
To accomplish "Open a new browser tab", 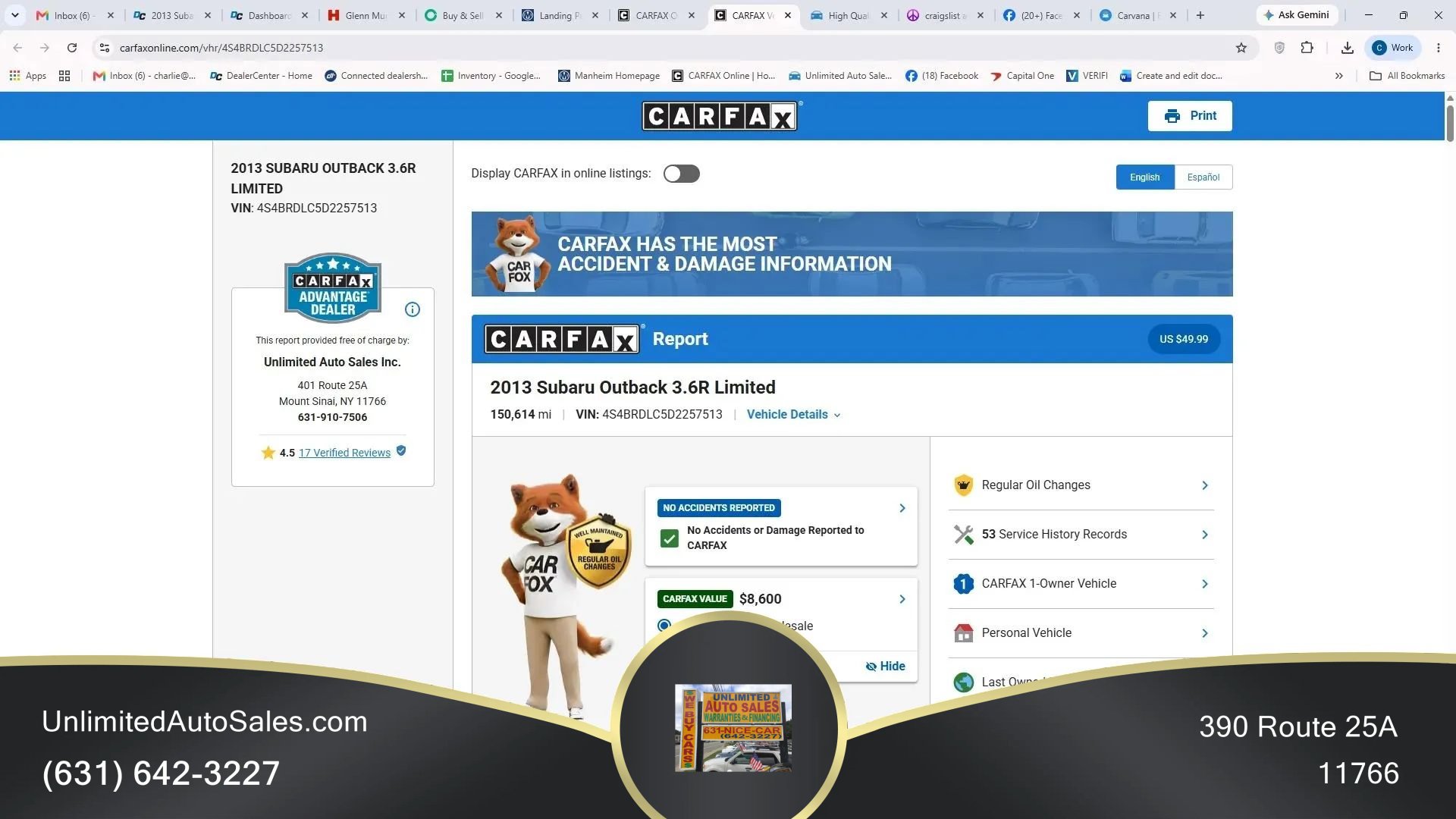I will (x=1200, y=15).
